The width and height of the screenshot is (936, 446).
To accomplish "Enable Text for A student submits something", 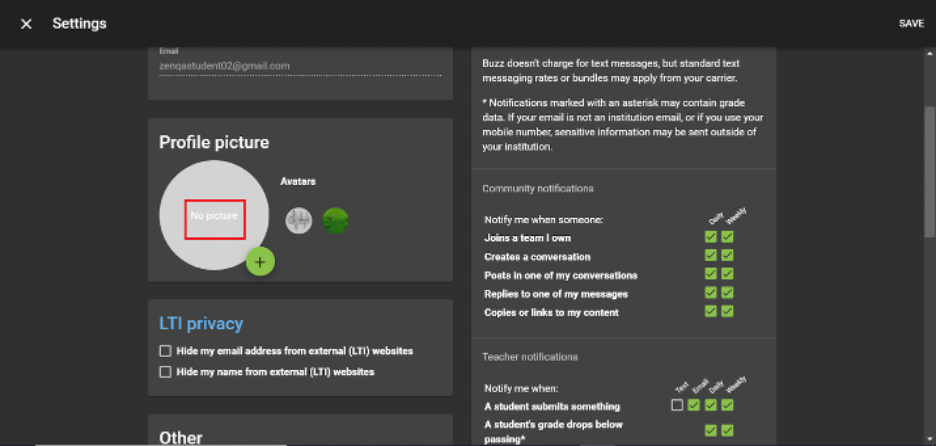I will coord(677,405).
